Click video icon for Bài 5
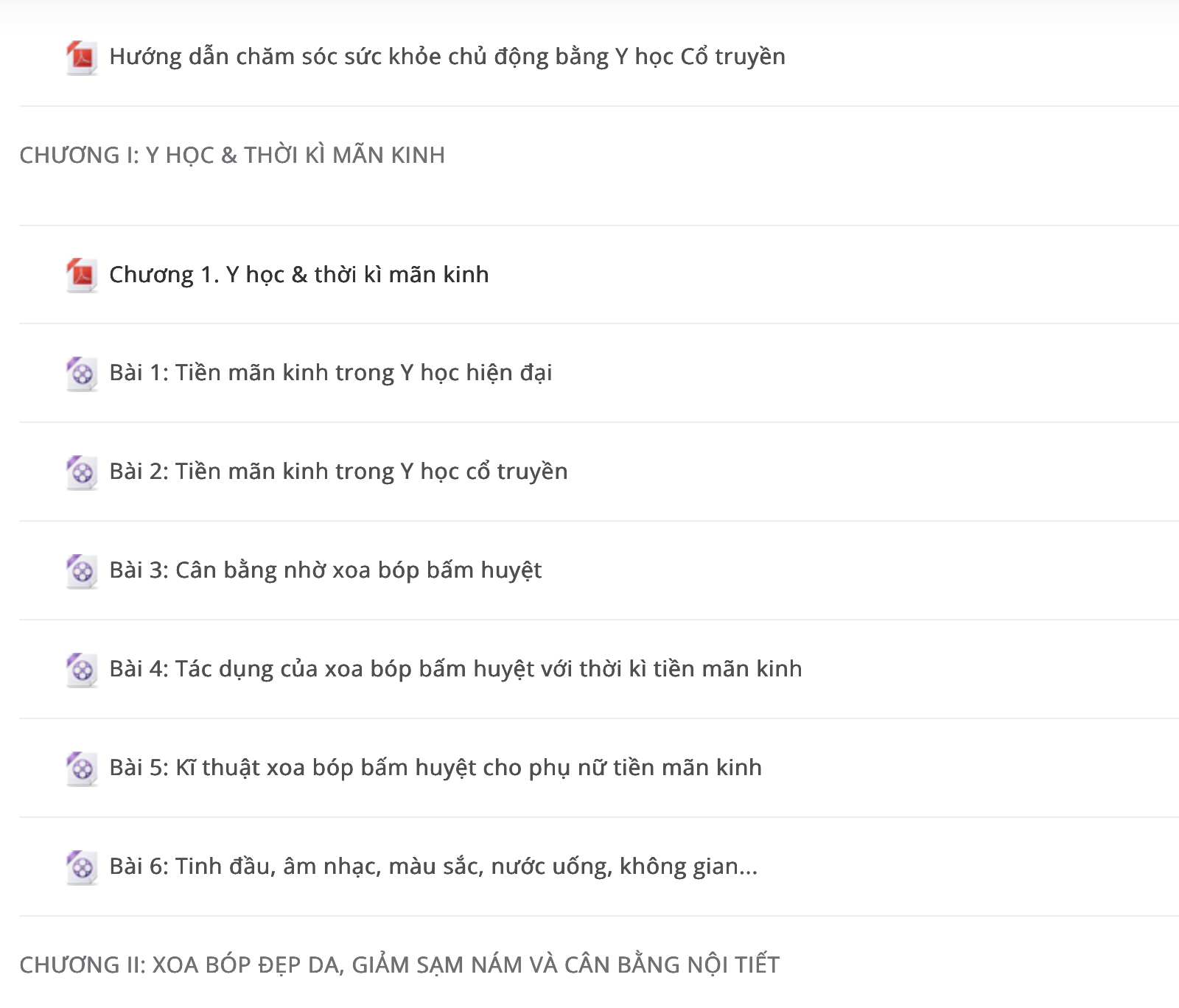This screenshot has width=1179, height=1008. (x=82, y=769)
